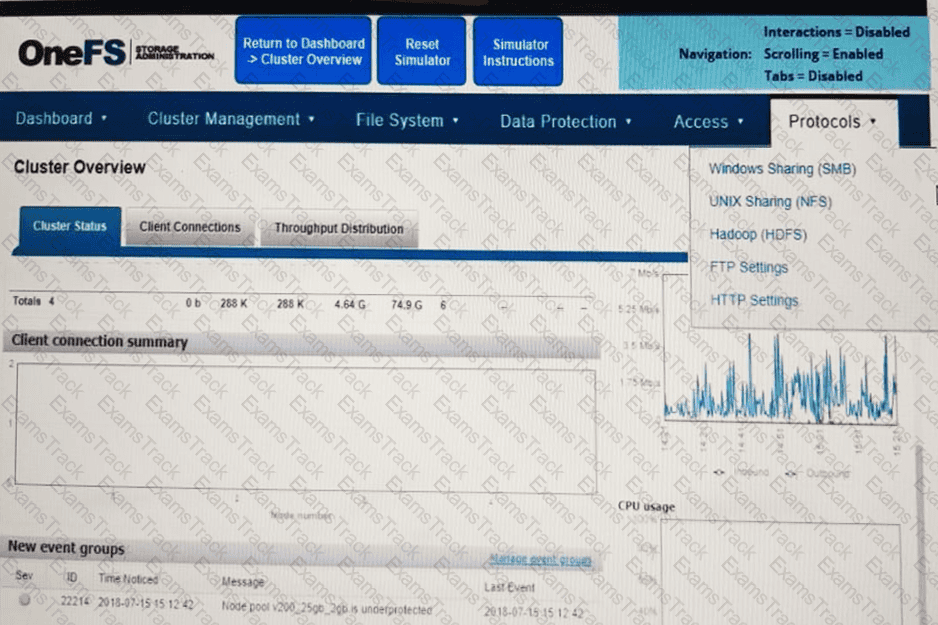Viewport: 938px width, 625px height.
Task: Select Windows Sharing (SMB) from Protocols menu
Action: tap(782, 169)
